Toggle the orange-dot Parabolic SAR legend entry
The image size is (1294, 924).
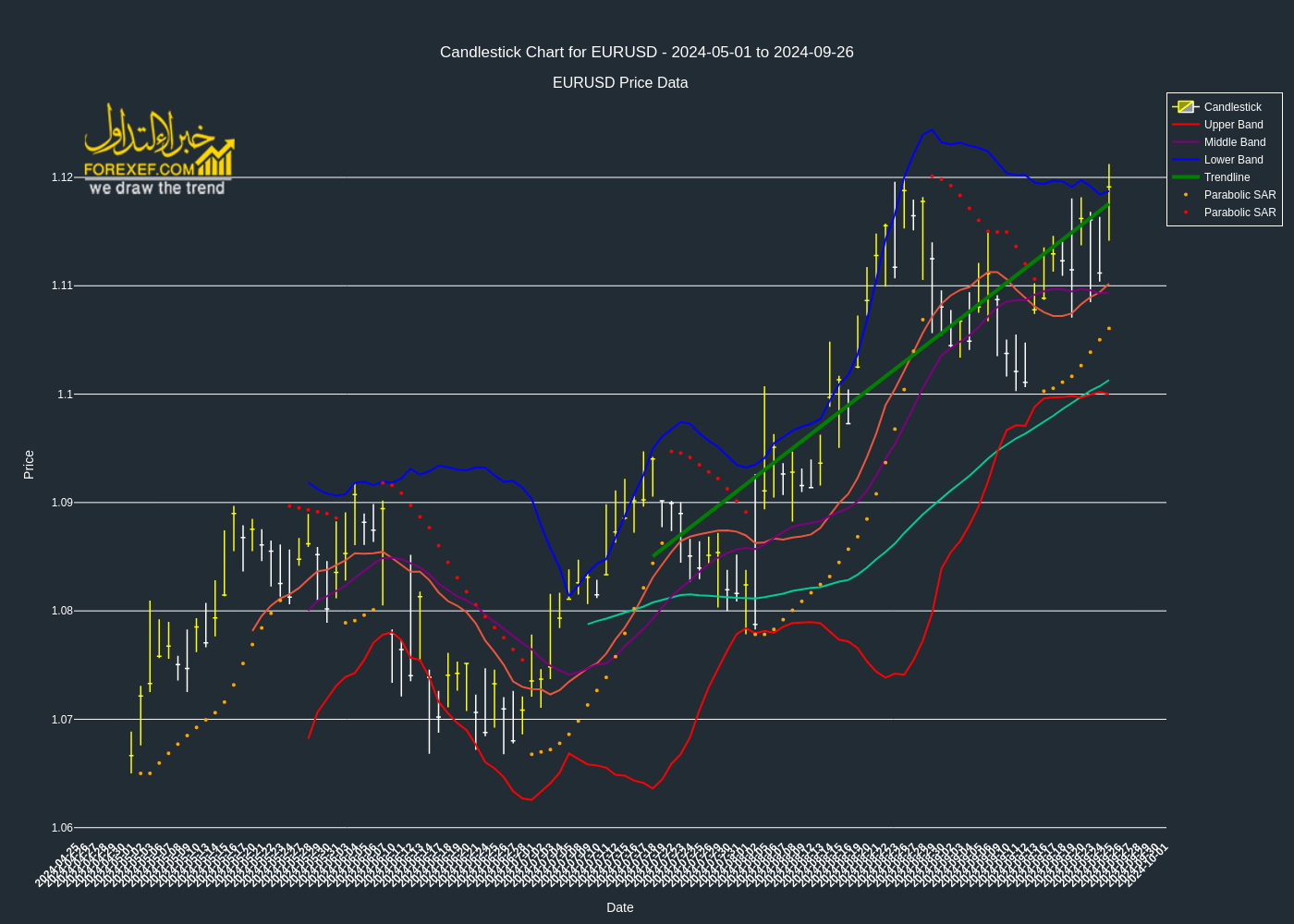click(x=1224, y=195)
